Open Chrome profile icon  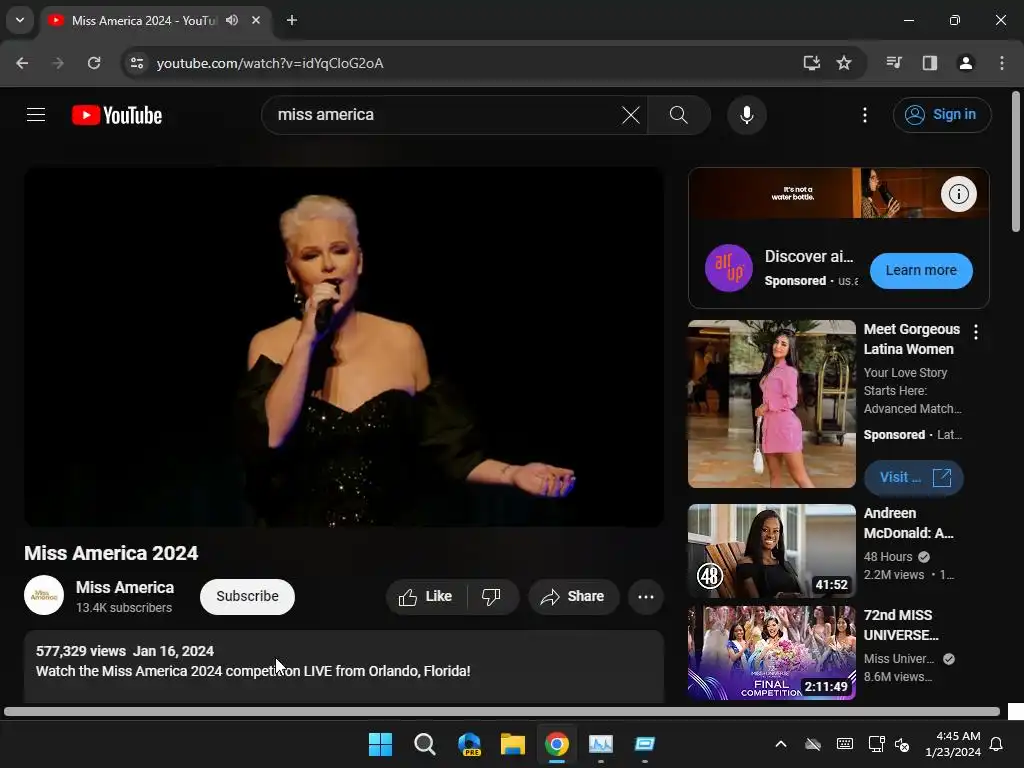tap(966, 63)
